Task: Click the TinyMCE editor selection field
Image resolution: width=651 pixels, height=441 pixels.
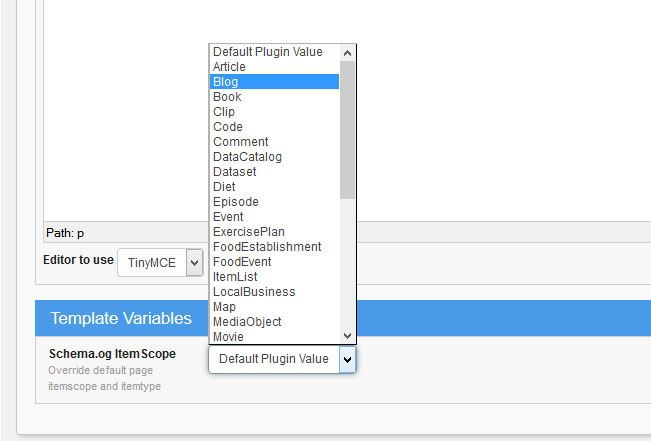Action: point(160,262)
